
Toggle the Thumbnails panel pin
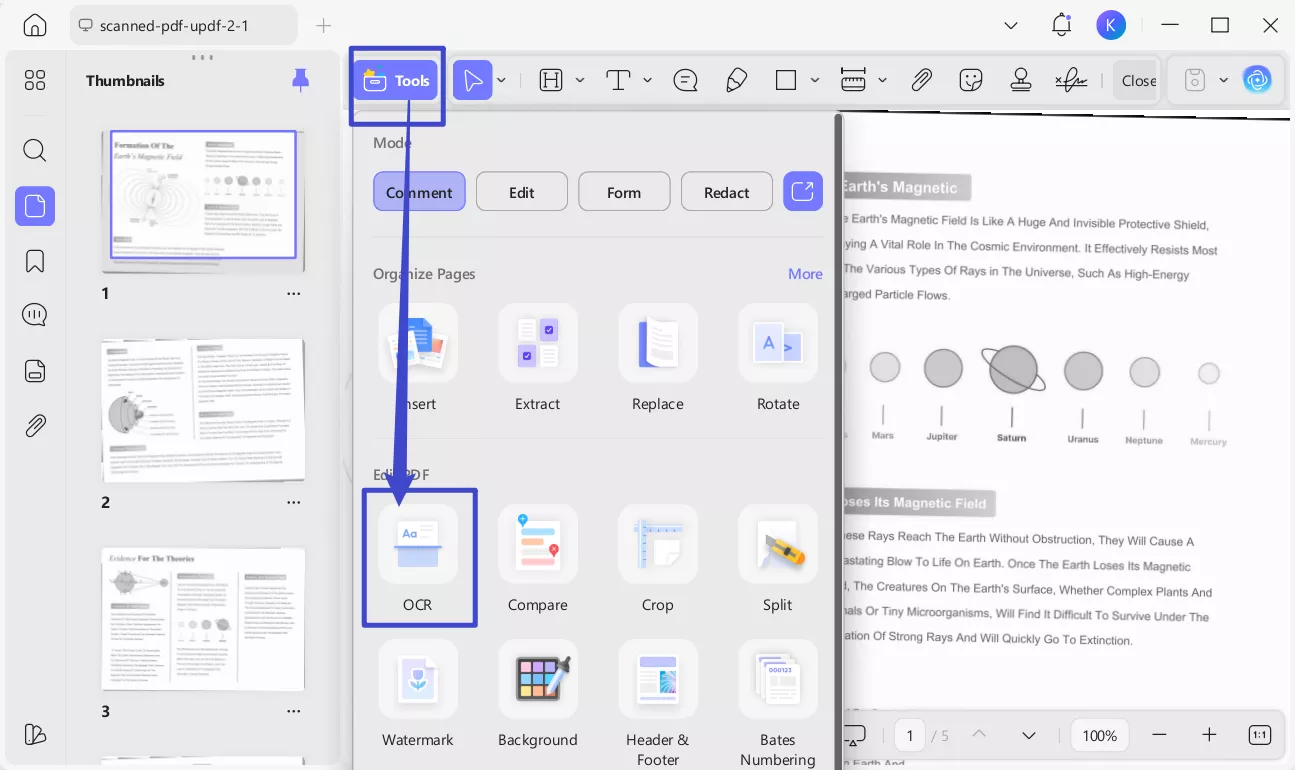click(x=300, y=81)
